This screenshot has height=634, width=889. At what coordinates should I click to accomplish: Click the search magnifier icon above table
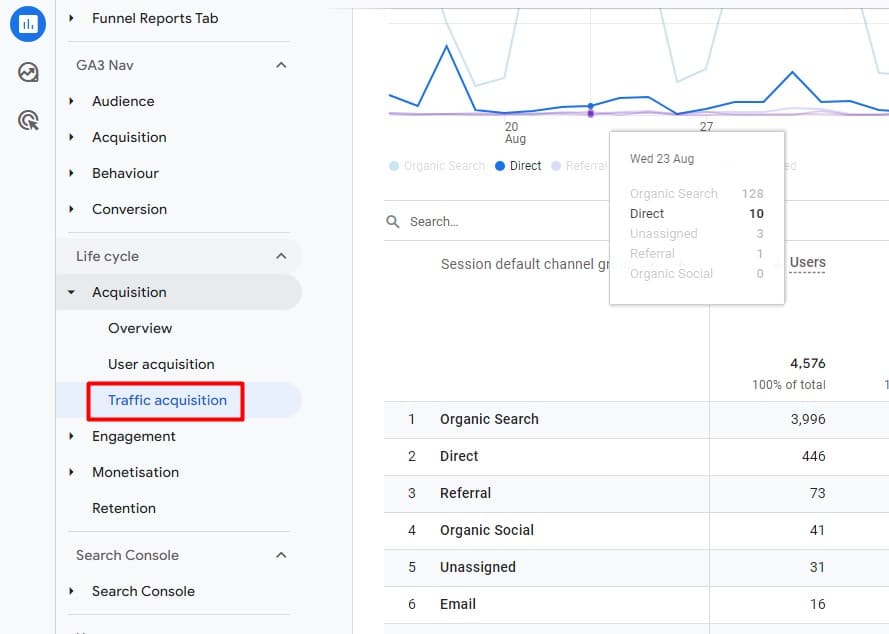(x=393, y=221)
